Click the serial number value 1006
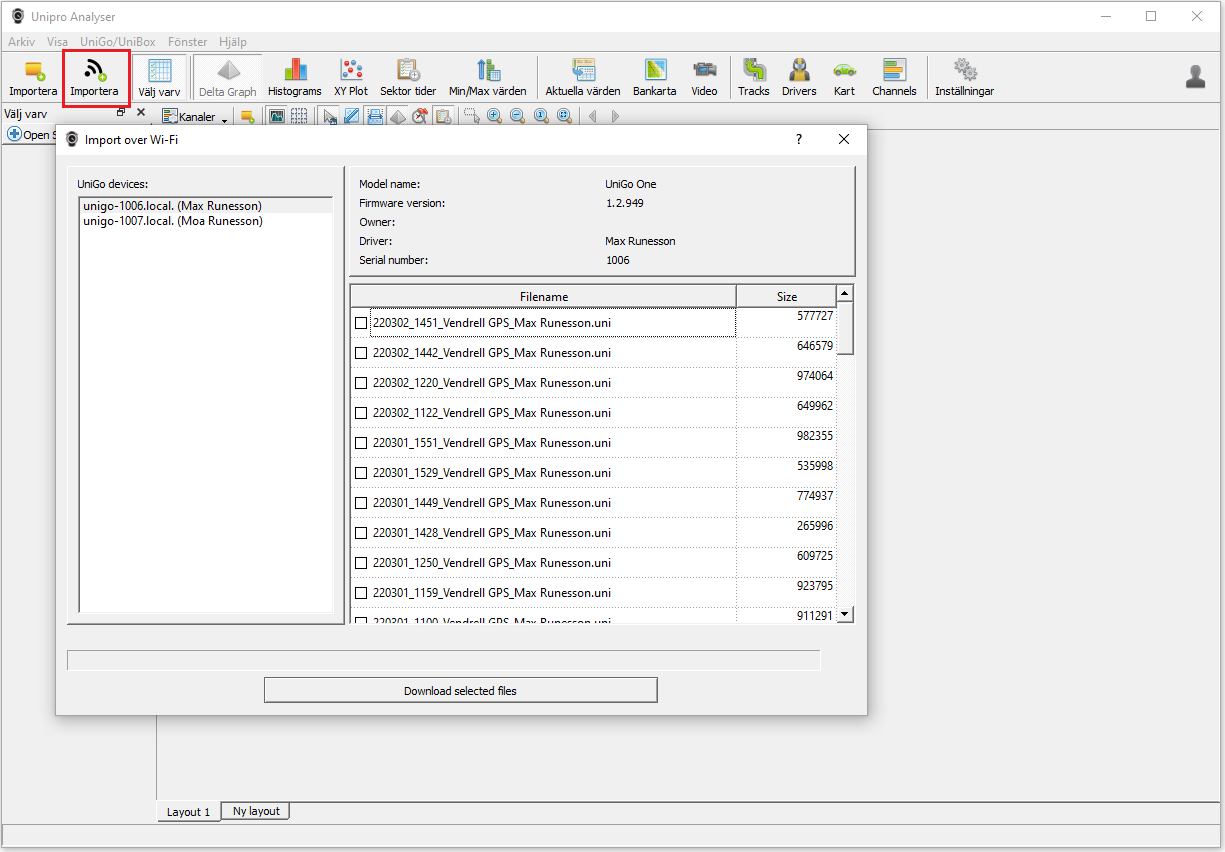The height and width of the screenshot is (852, 1225). tap(618, 260)
